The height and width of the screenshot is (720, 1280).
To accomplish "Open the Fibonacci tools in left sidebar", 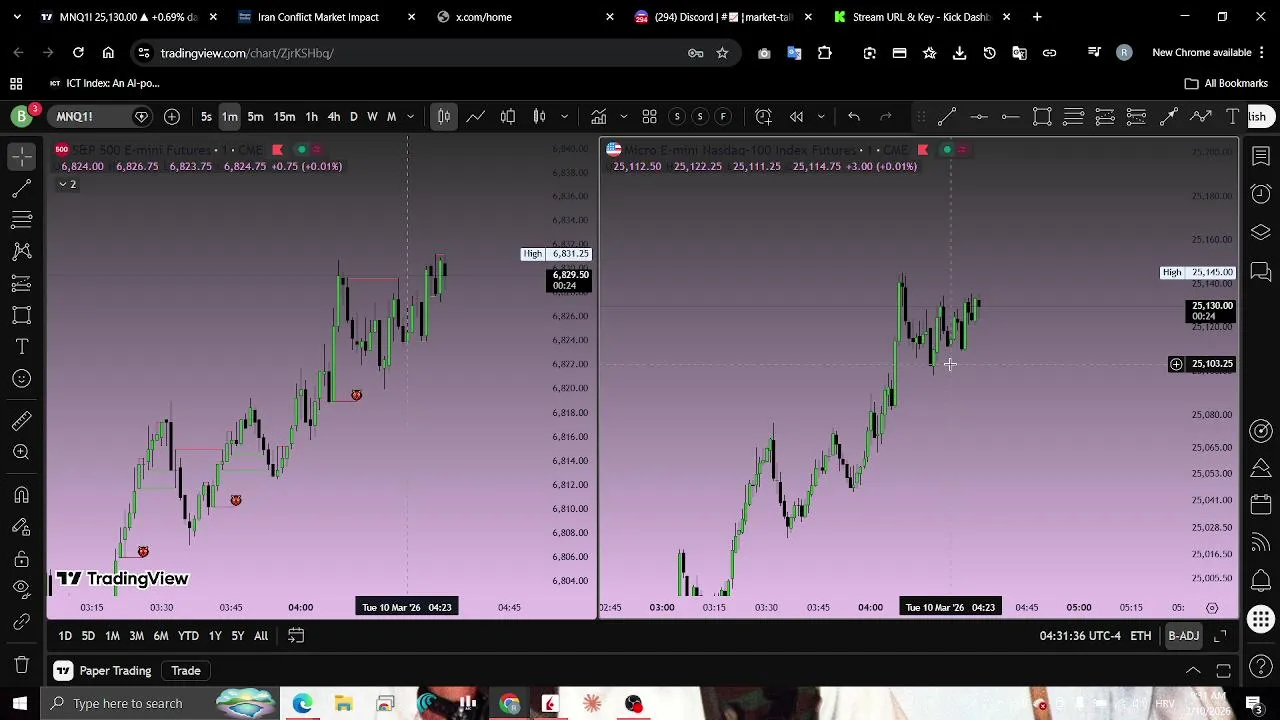I will [22, 219].
